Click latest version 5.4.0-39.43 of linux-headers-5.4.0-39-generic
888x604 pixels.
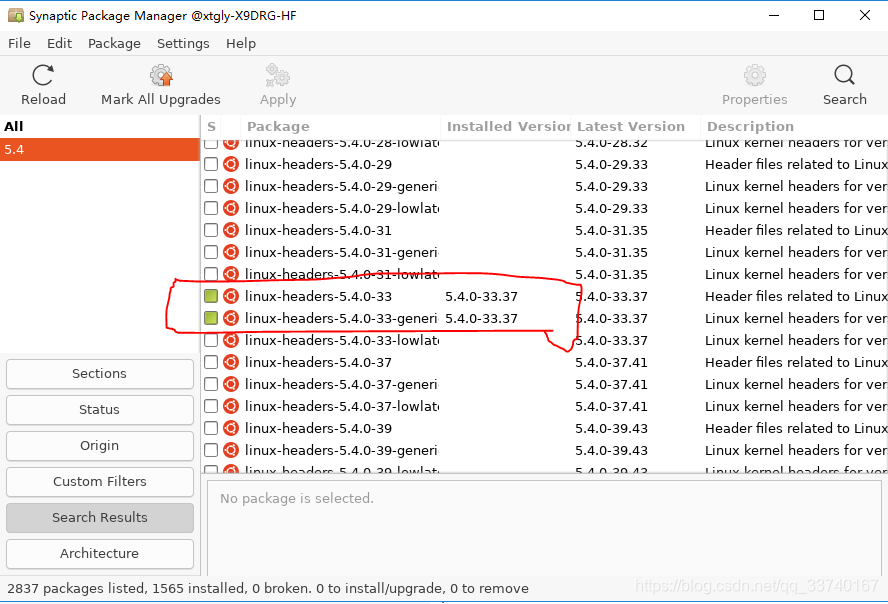(611, 451)
